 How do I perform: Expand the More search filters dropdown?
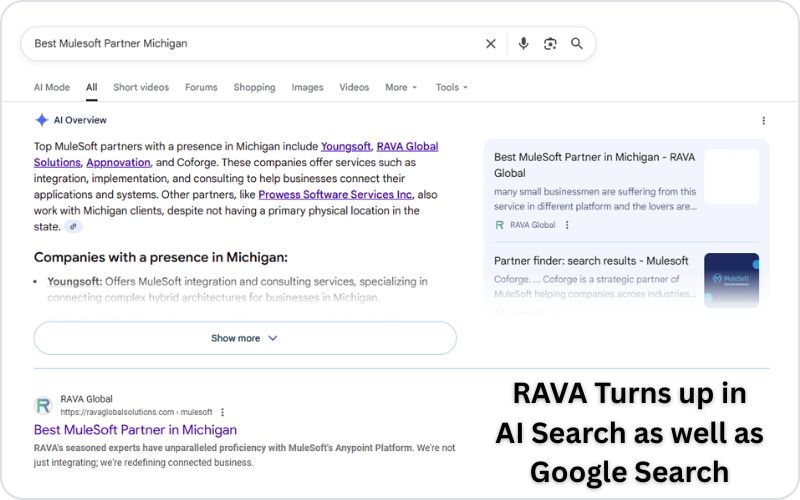pos(402,87)
